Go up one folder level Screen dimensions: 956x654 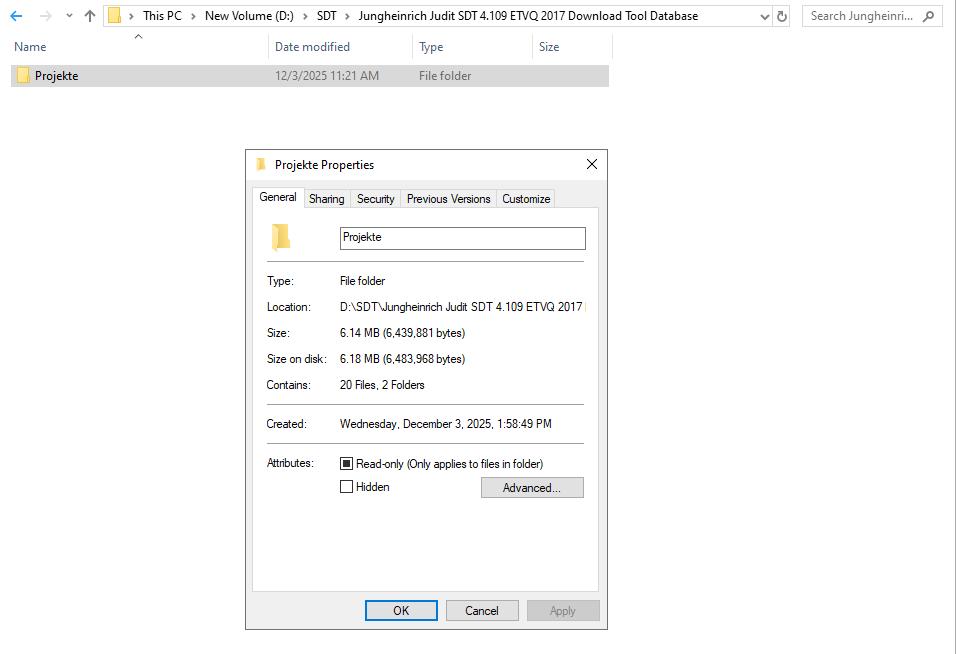click(90, 16)
